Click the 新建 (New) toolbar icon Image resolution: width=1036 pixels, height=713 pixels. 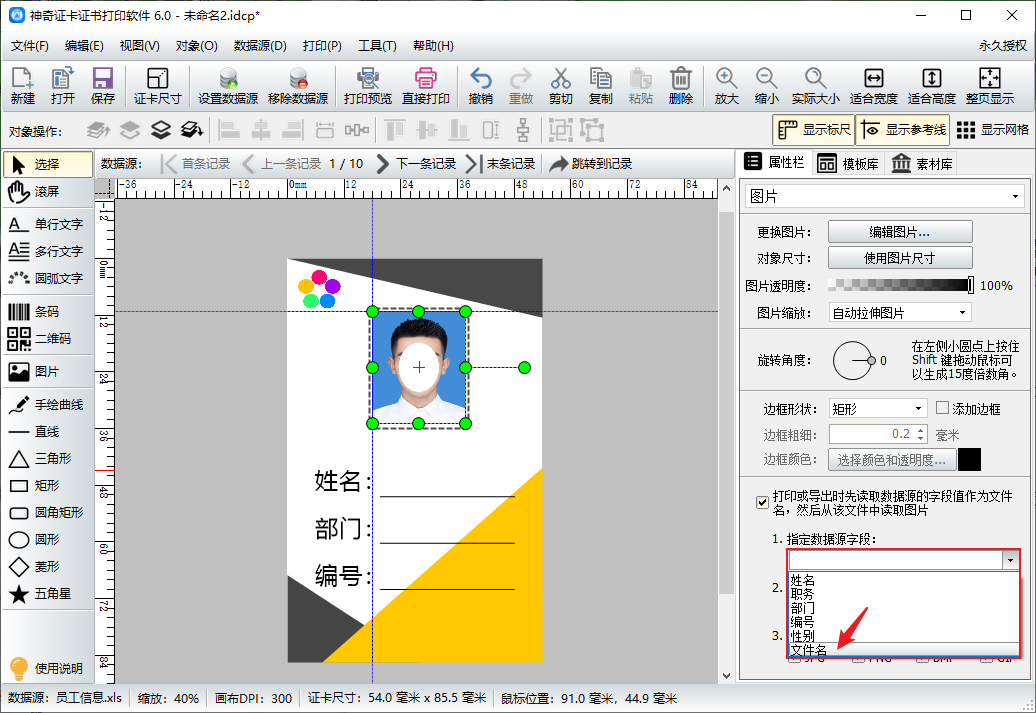22,86
